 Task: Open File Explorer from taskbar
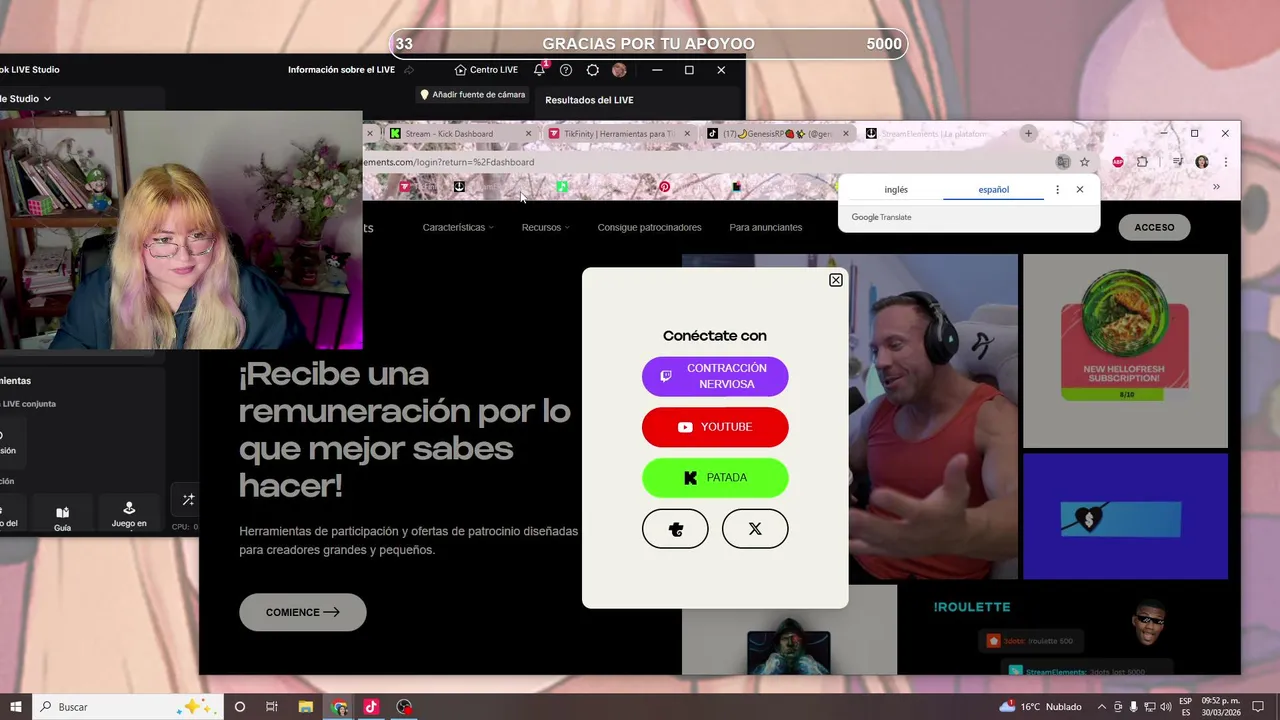click(306, 706)
